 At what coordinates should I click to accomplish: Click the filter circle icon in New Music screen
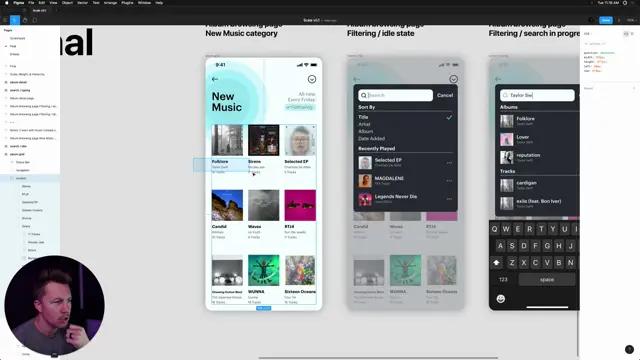[311, 79]
